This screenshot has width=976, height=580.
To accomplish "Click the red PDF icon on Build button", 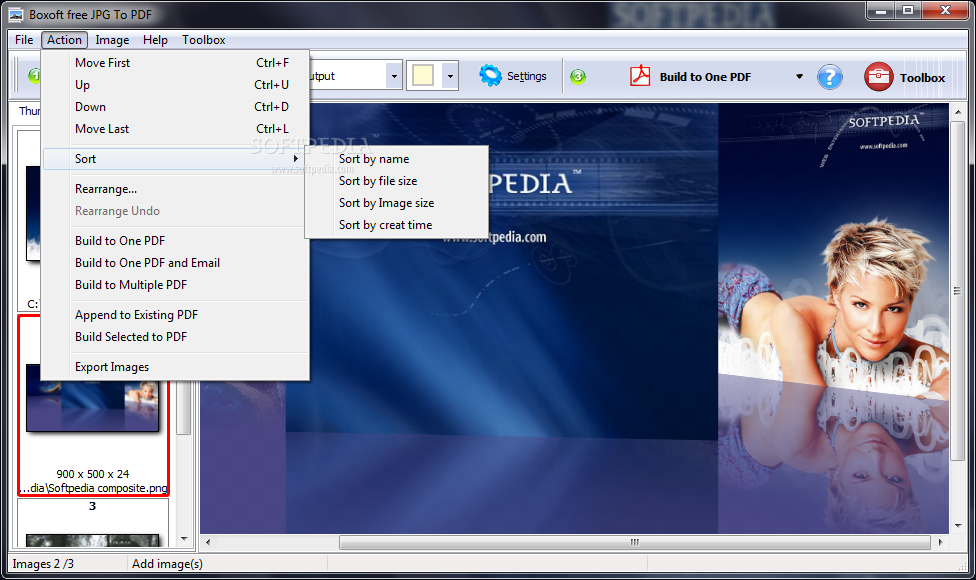I will click(x=640, y=76).
